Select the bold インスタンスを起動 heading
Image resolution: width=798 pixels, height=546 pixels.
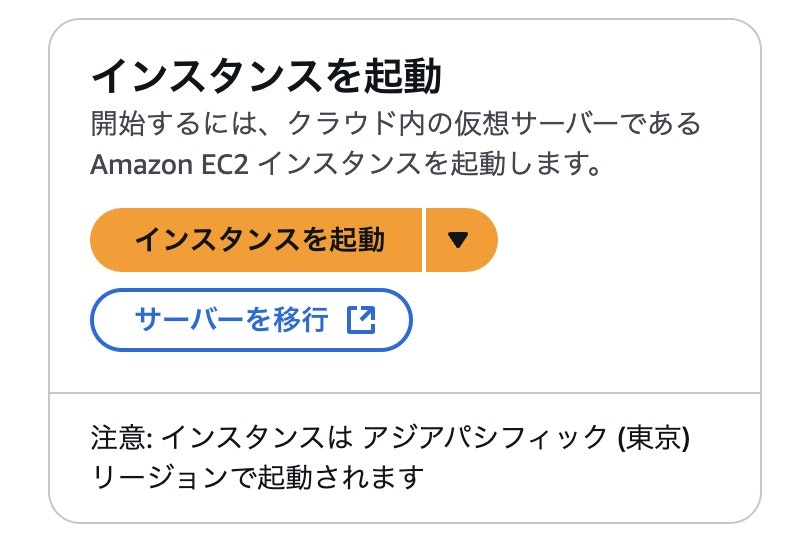point(266,75)
